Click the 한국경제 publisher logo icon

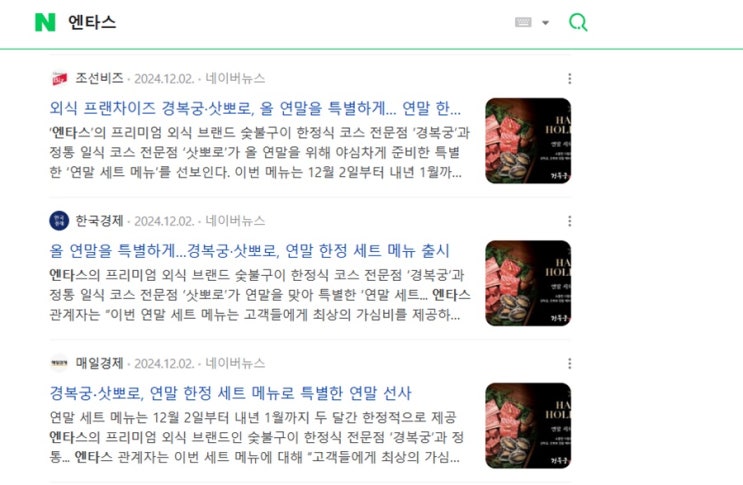(59, 221)
